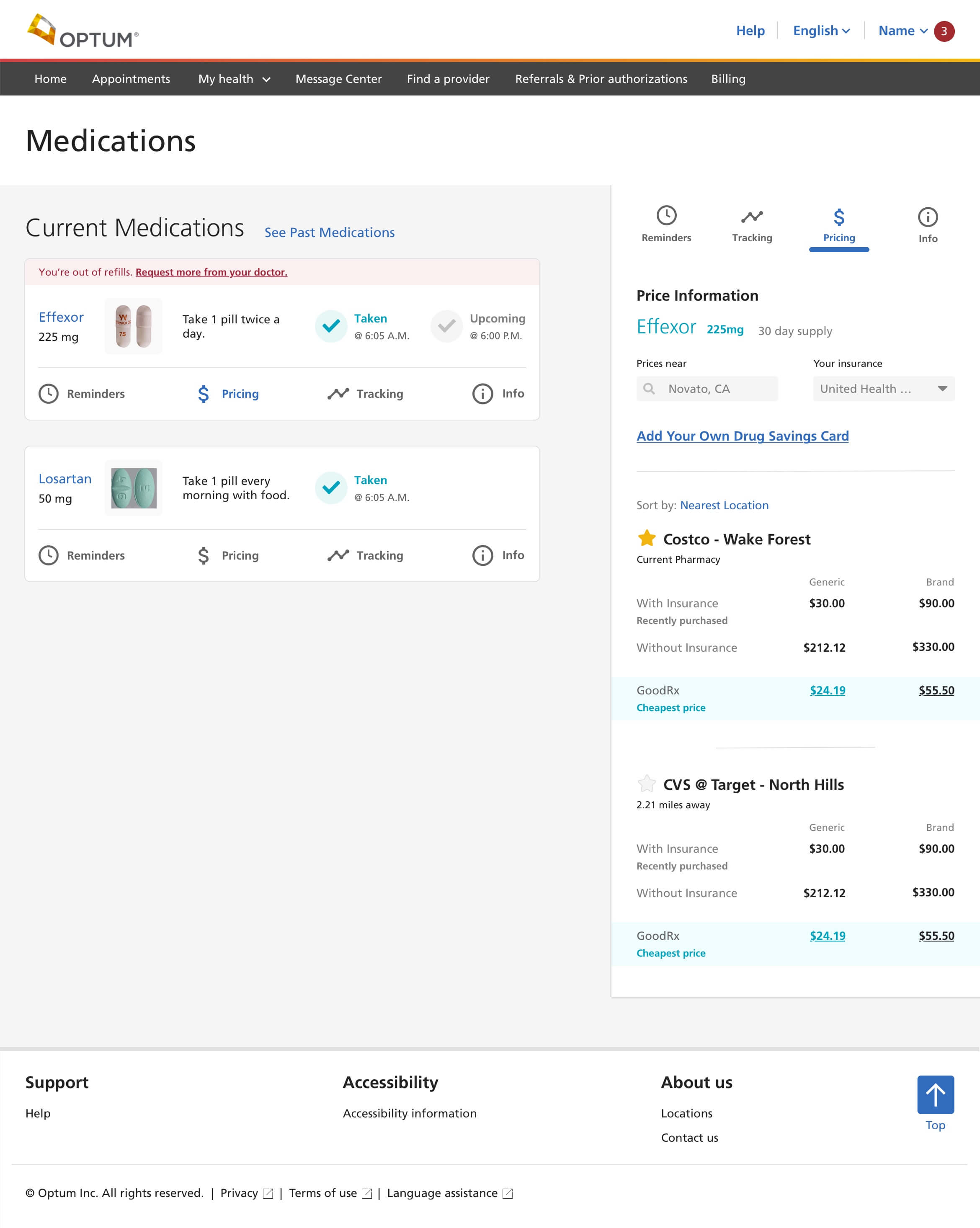980x1228 pixels.
Task: Click the Effexor pill thumbnail image
Action: pyautogui.click(x=134, y=326)
